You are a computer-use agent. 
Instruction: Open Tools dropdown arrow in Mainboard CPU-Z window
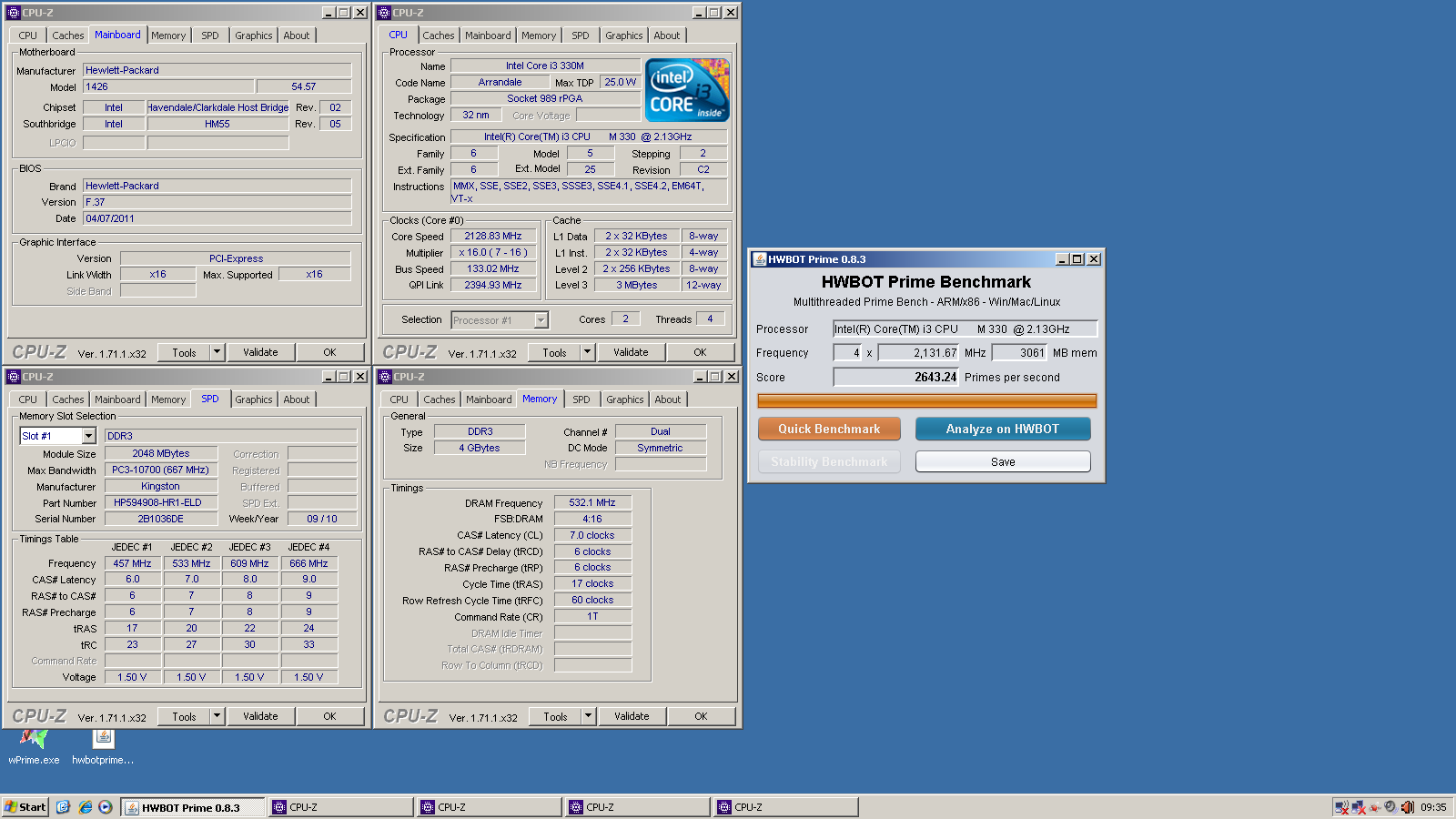tap(217, 352)
